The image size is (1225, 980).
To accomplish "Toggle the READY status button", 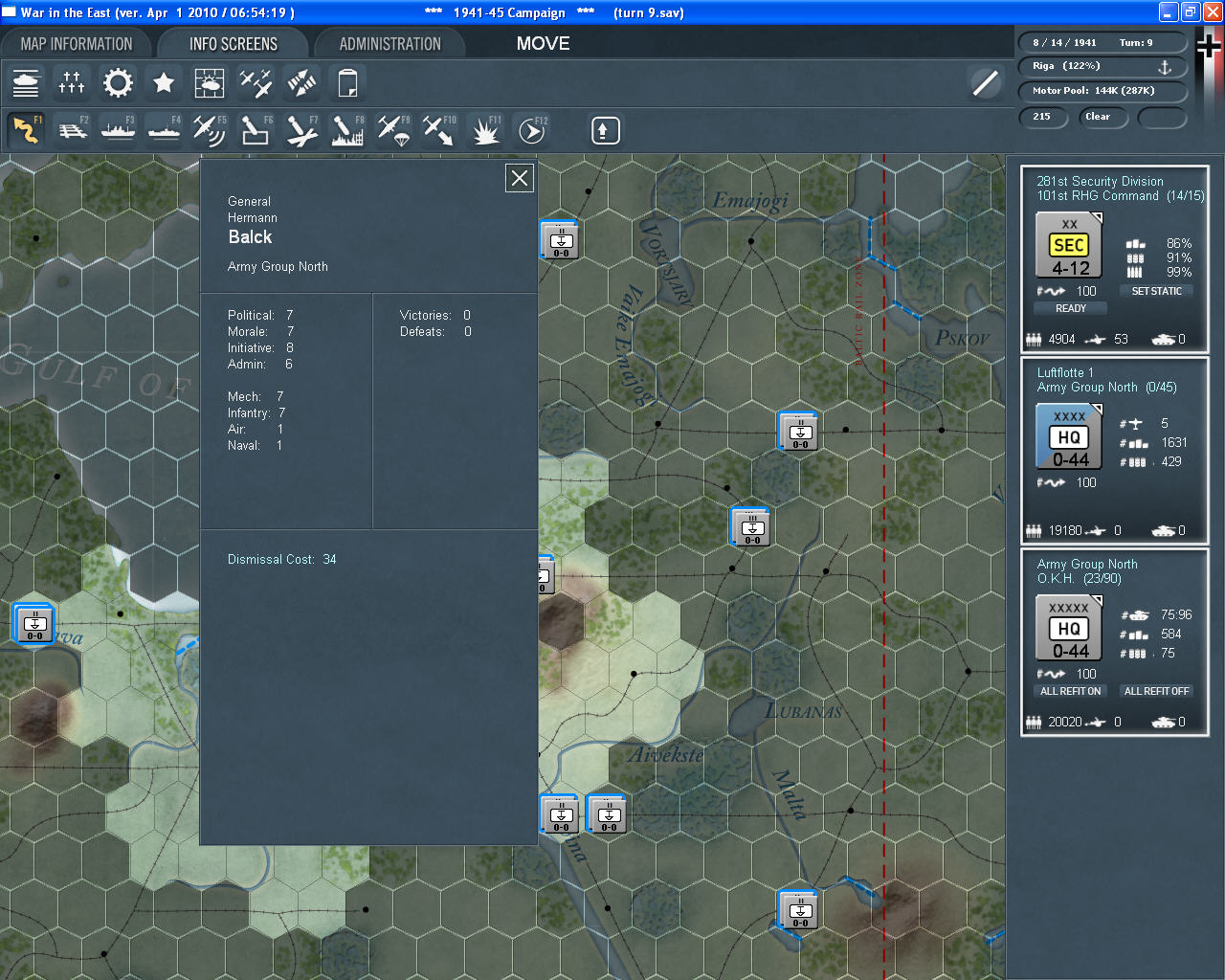I will tap(1070, 308).
